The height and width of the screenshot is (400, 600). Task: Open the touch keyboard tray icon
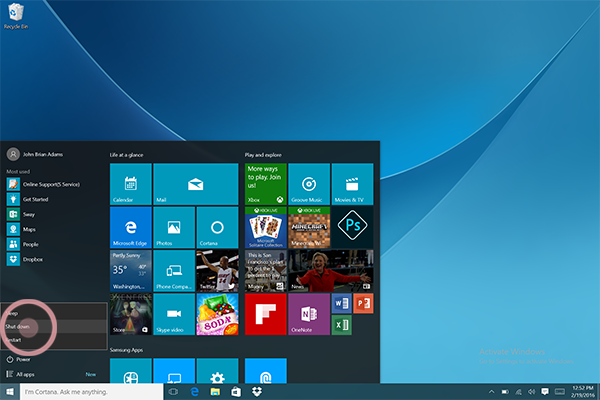(x=560, y=392)
